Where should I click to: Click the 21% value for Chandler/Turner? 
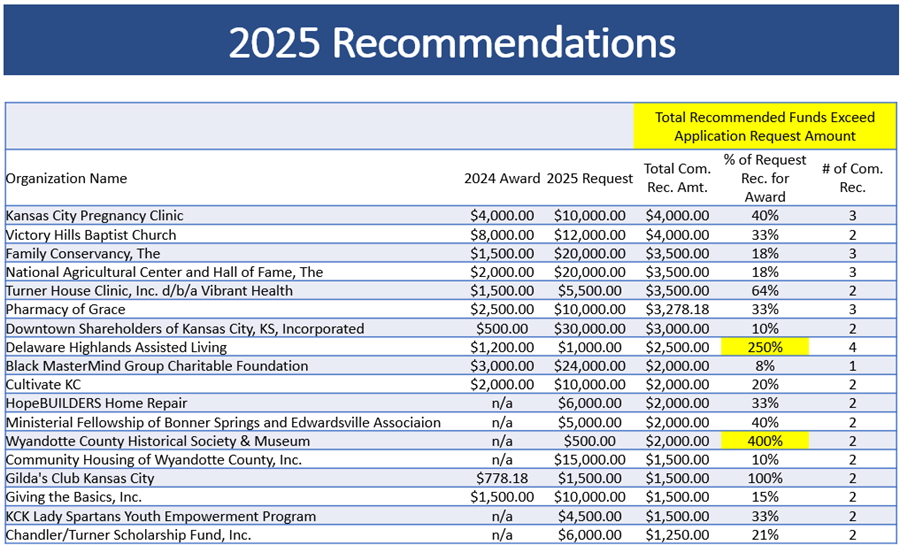coord(765,535)
